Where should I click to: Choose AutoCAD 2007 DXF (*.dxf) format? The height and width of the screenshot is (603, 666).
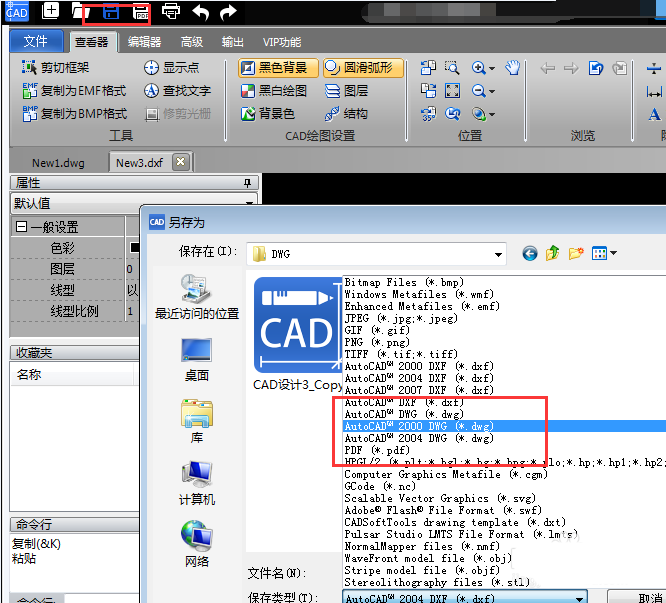[x=505, y=390]
